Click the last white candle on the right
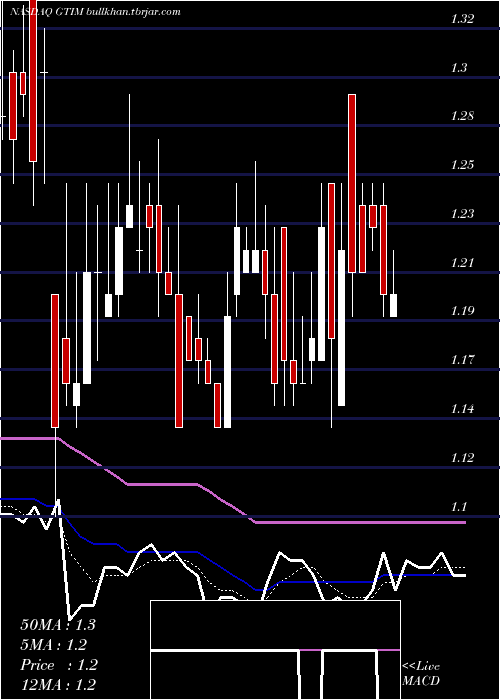Viewport: 500px width, 700px height. pos(393,306)
